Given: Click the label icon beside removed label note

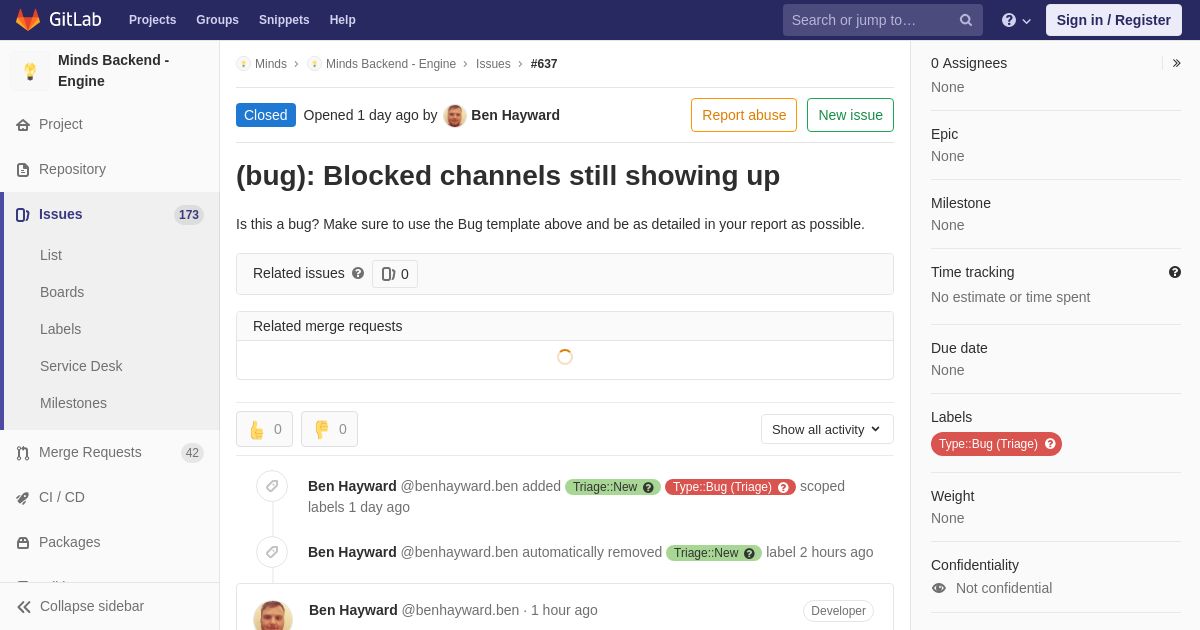Looking at the screenshot, I should [x=272, y=552].
